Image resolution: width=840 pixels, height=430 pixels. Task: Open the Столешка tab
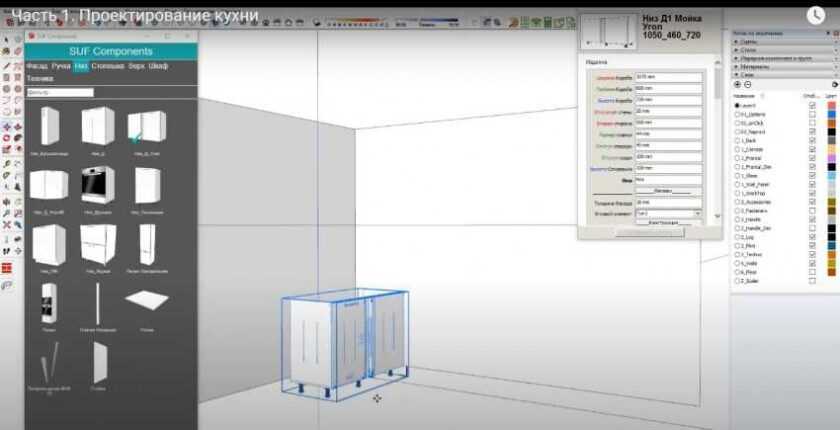pyautogui.click(x=107, y=65)
